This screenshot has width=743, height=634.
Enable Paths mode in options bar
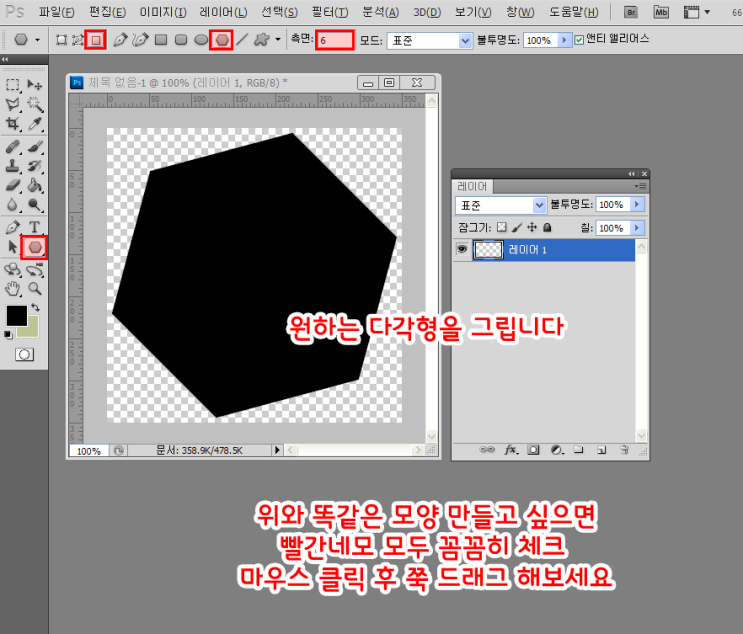pyautogui.click(x=77, y=40)
